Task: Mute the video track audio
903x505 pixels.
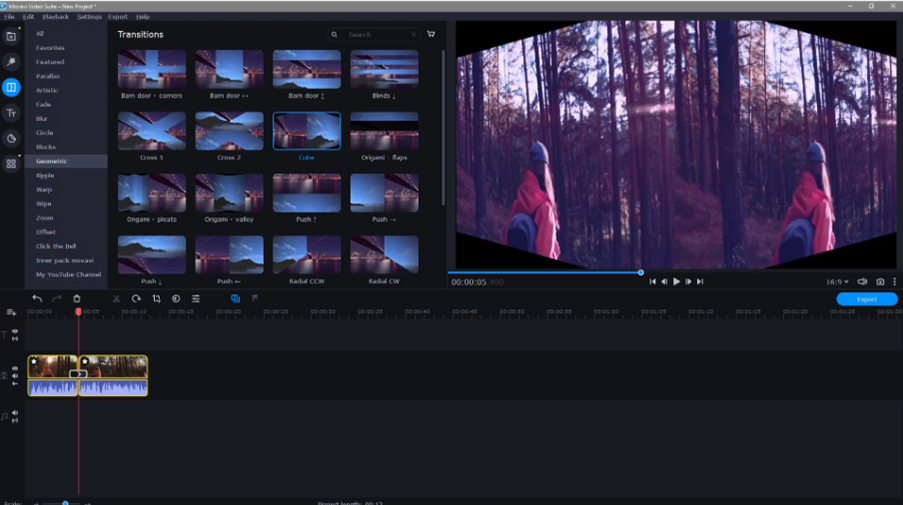Action: tap(15, 376)
